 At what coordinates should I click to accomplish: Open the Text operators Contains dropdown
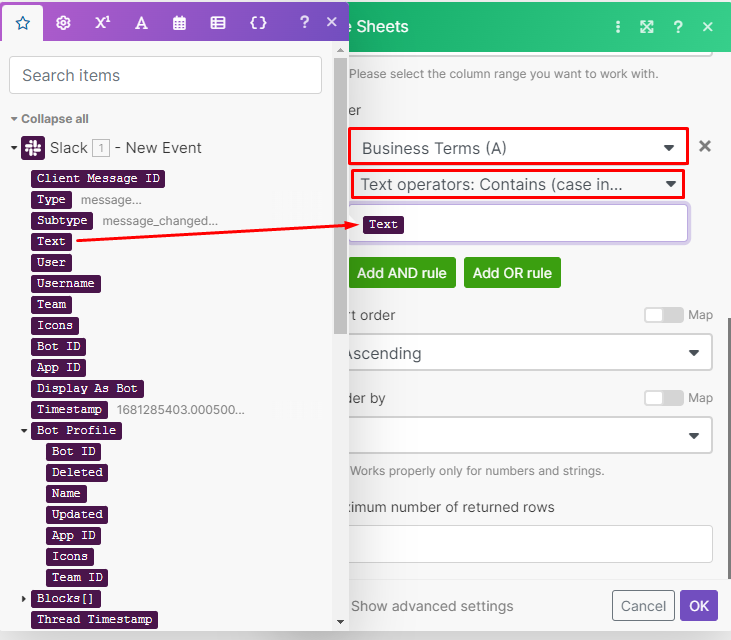(518, 184)
